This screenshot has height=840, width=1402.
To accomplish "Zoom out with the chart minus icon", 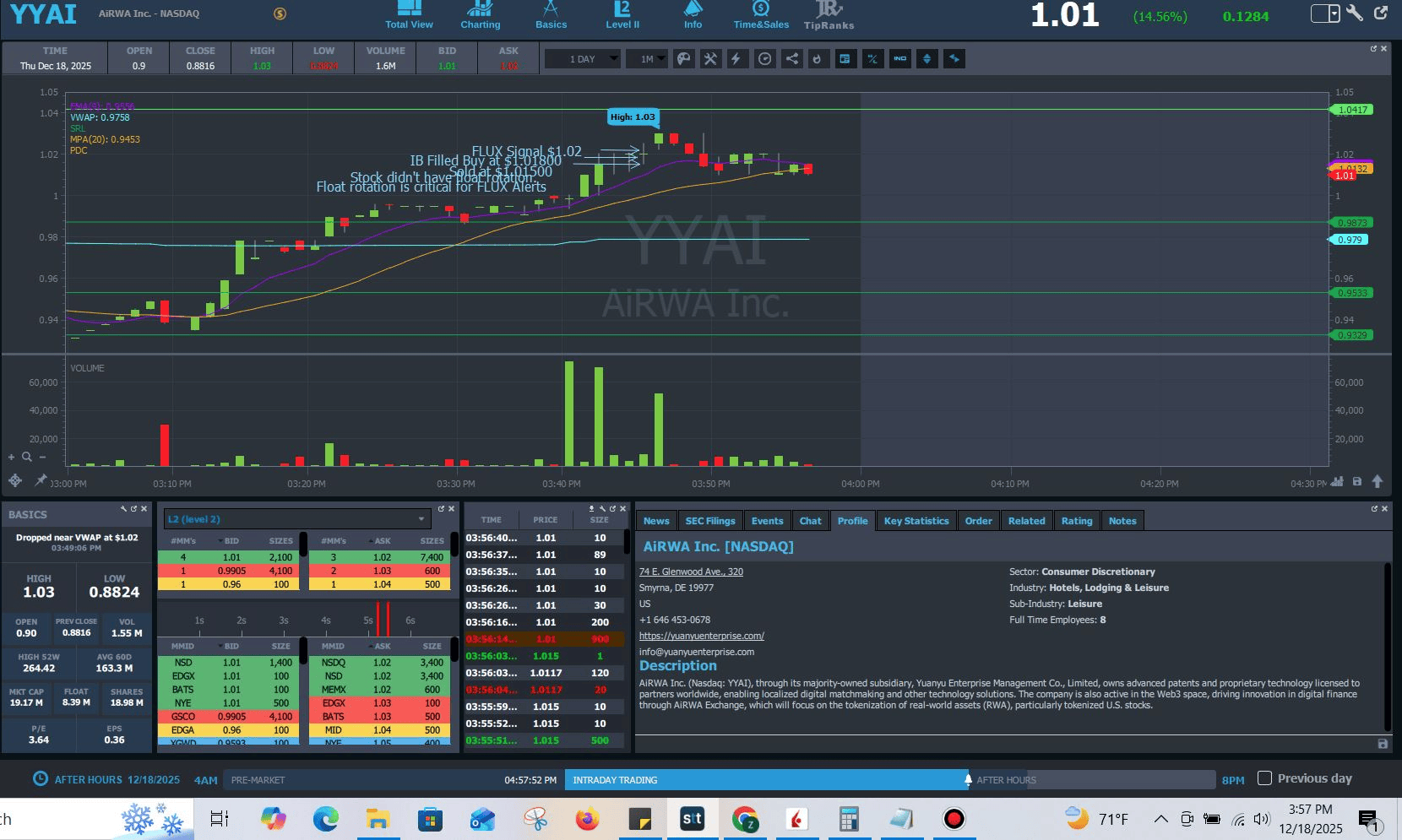I will [42, 457].
